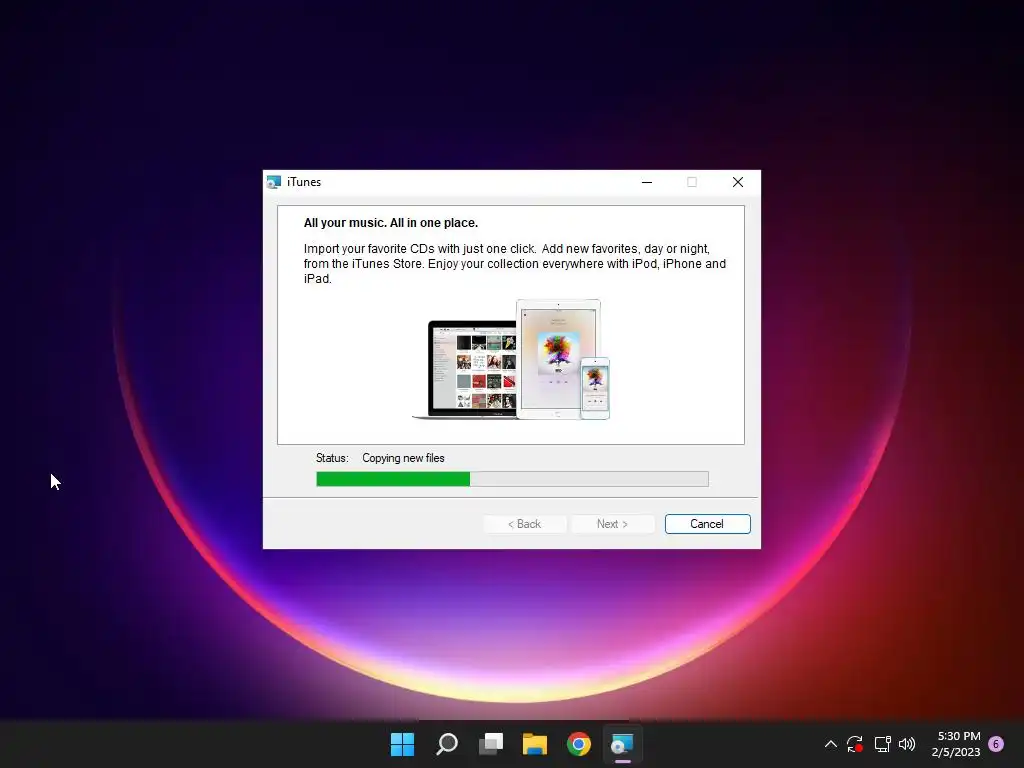Click the 'Status:' label
Screen dimensions: 1024x768
coord(332,458)
